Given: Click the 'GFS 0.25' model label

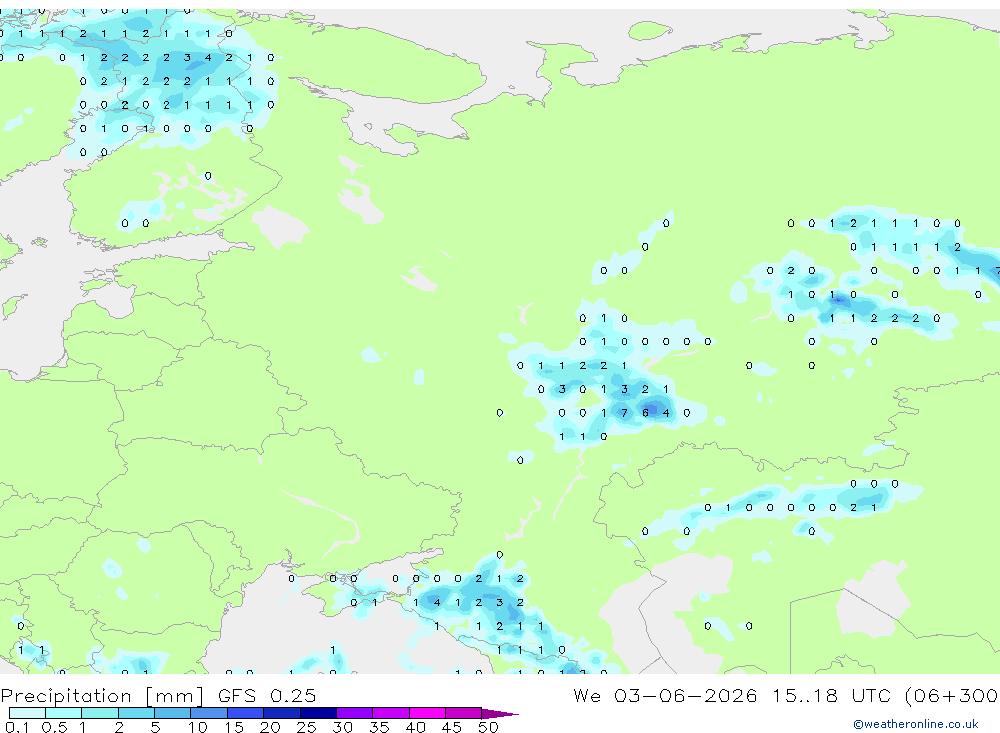Looking at the screenshot, I should (267, 695).
